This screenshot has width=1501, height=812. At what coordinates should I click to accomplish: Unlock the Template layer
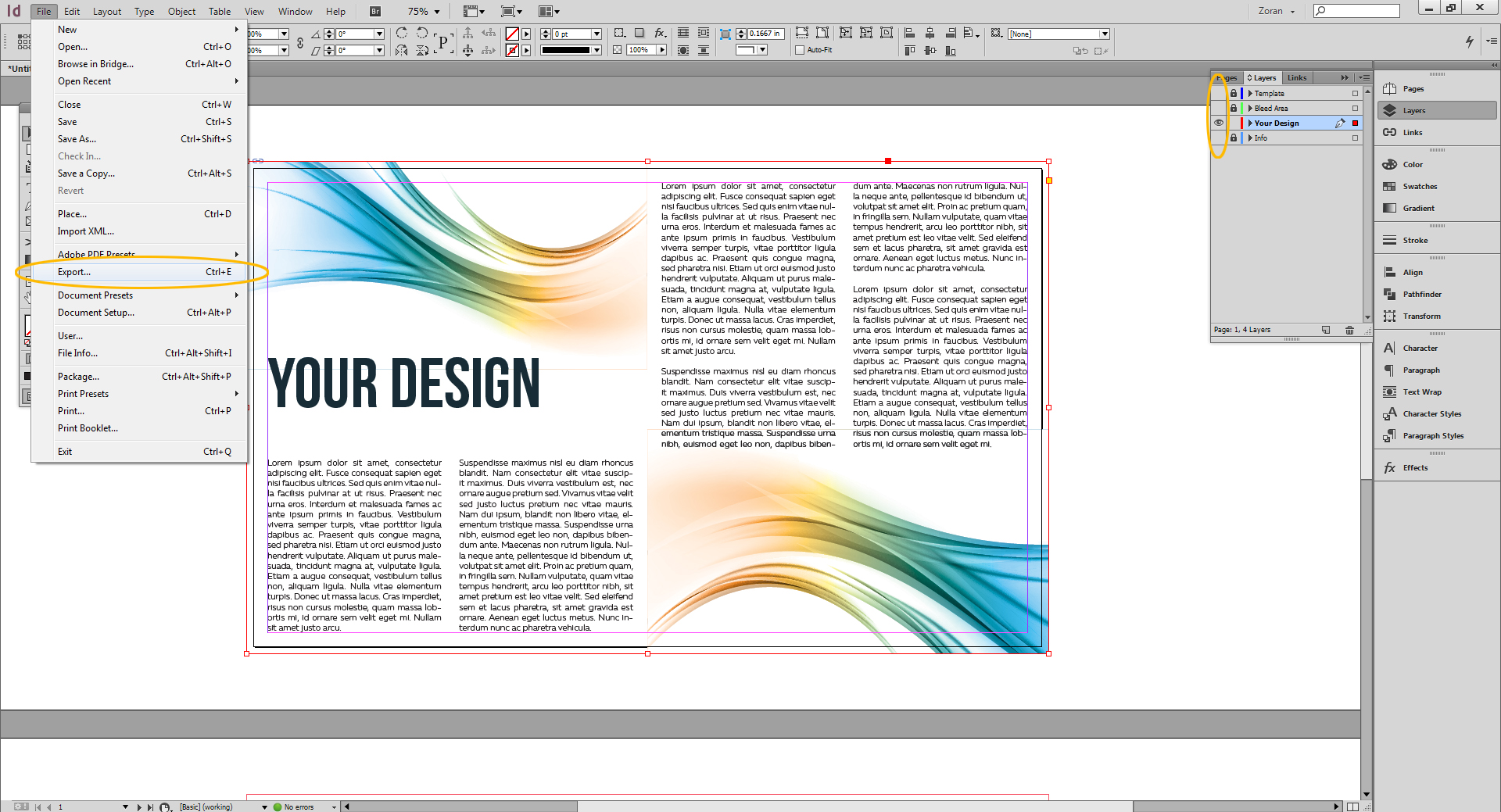1234,93
